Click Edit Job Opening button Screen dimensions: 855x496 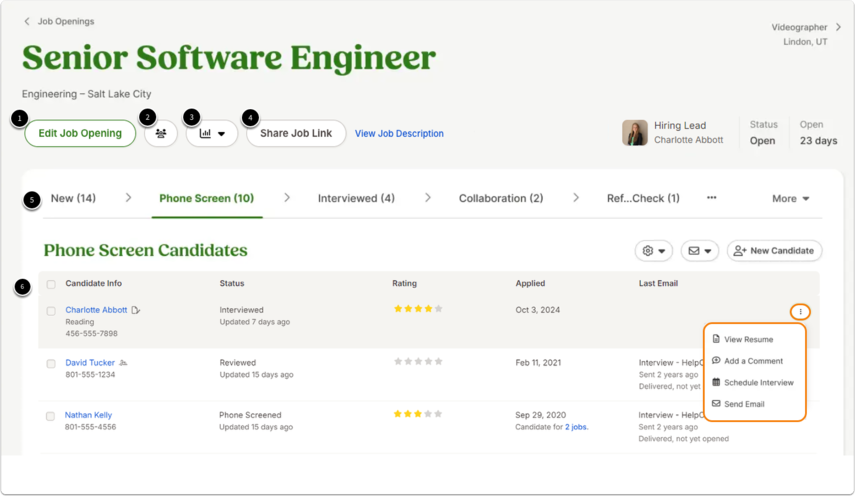pos(80,134)
